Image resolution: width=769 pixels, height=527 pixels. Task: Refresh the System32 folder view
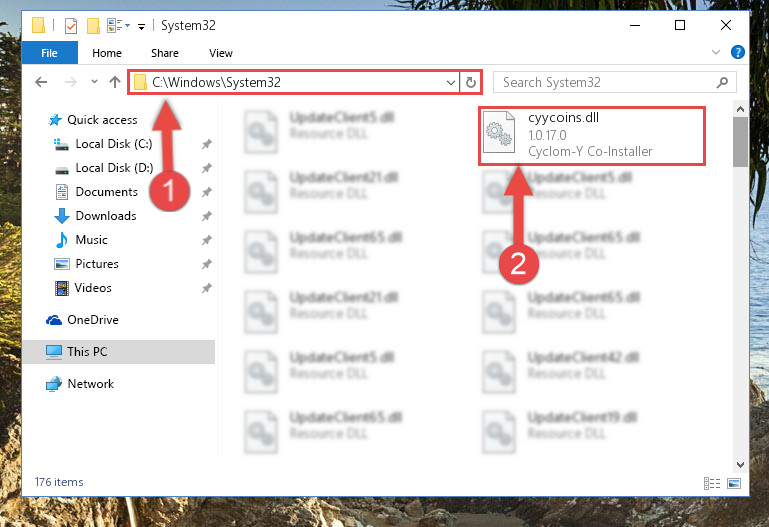pyautogui.click(x=471, y=82)
